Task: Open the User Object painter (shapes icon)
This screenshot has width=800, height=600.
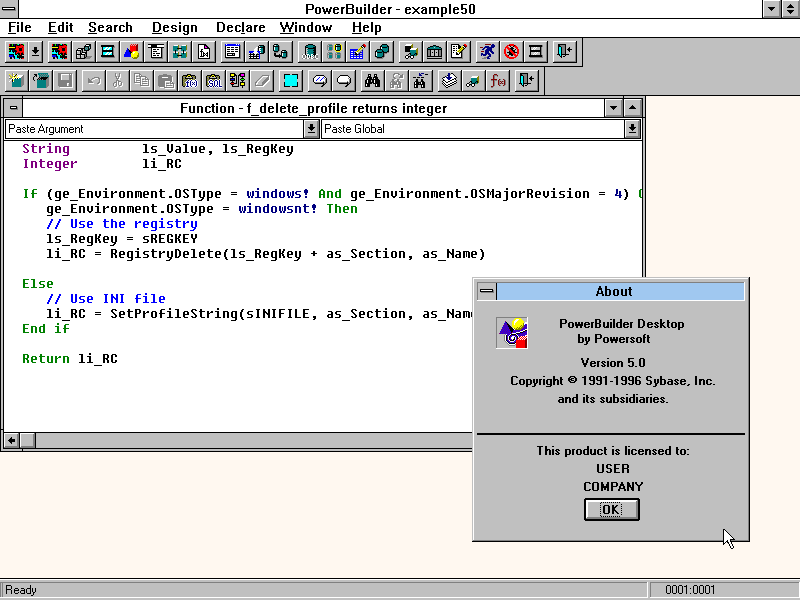Action: 132,52
